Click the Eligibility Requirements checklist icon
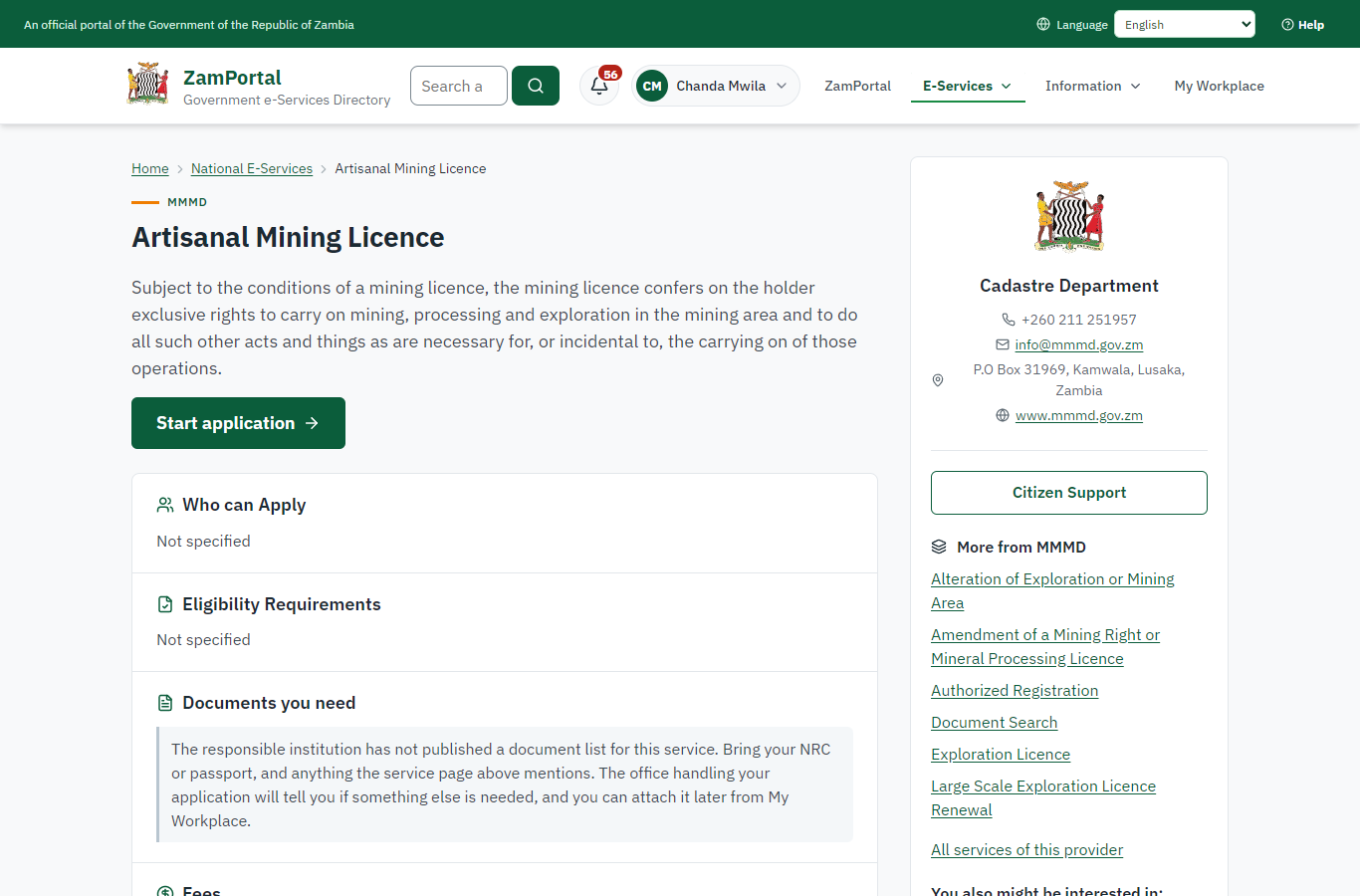Screen dimensions: 1360x896 point(165,604)
